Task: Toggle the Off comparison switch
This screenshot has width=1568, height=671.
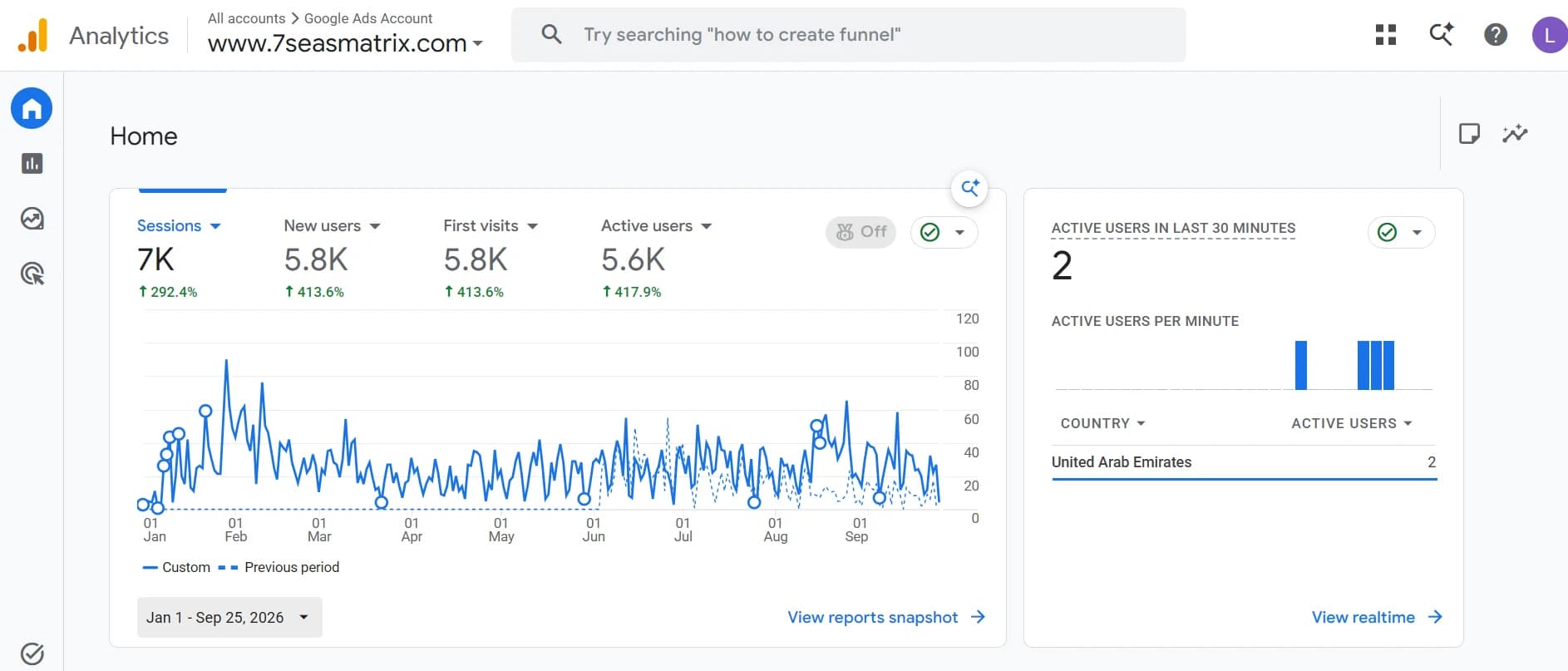Action: 860,232
